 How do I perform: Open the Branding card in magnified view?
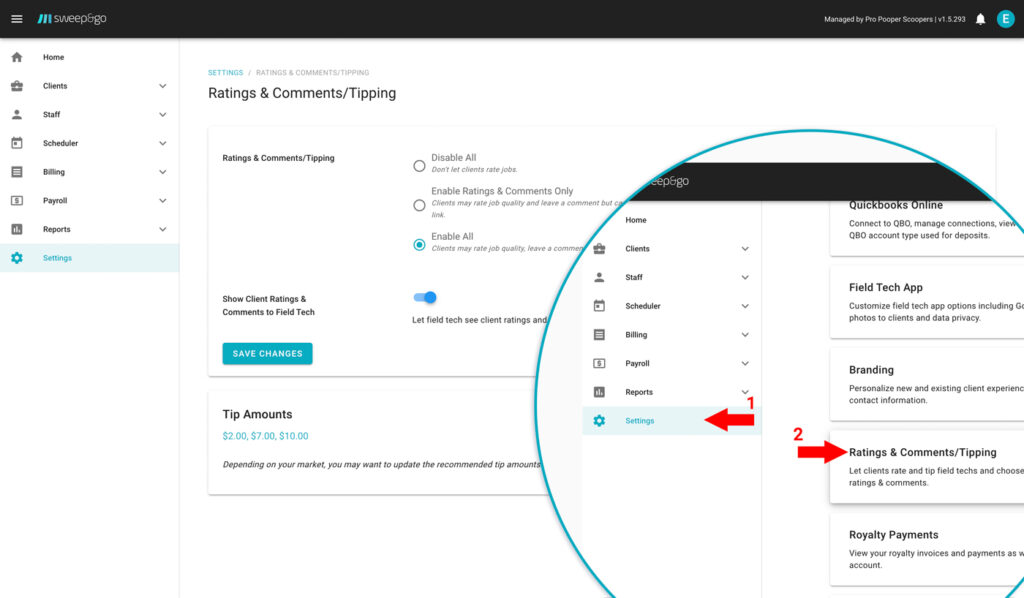click(927, 383)
